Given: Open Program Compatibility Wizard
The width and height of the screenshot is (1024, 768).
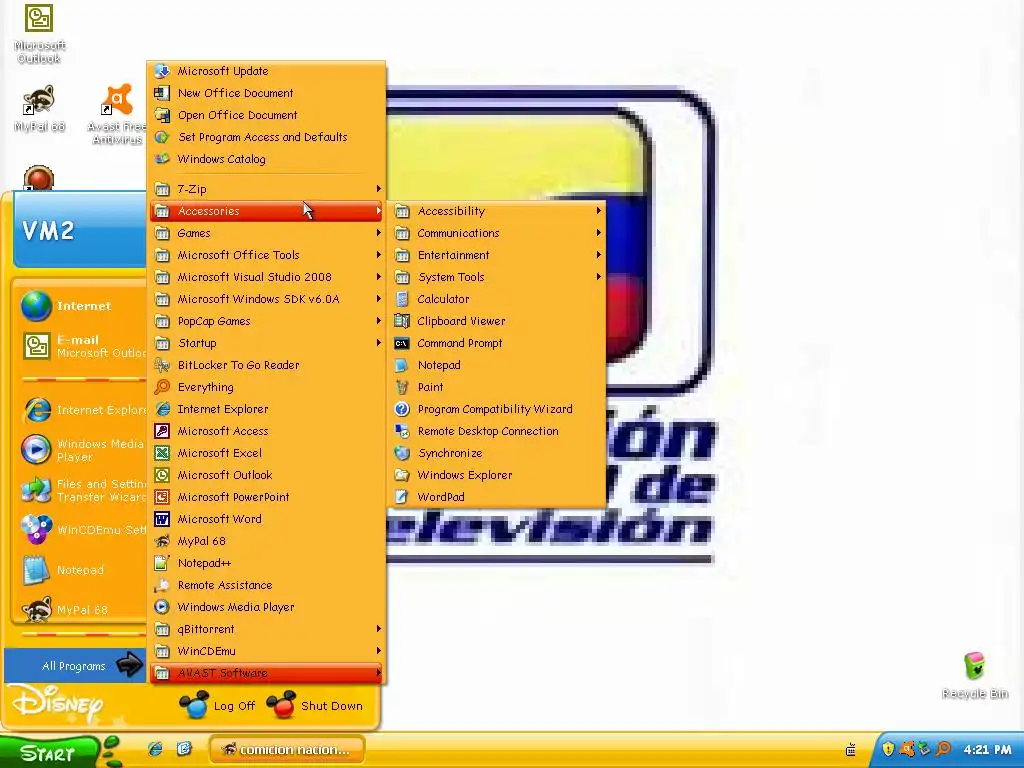Looking at the screenshot, I should point(498,409).
